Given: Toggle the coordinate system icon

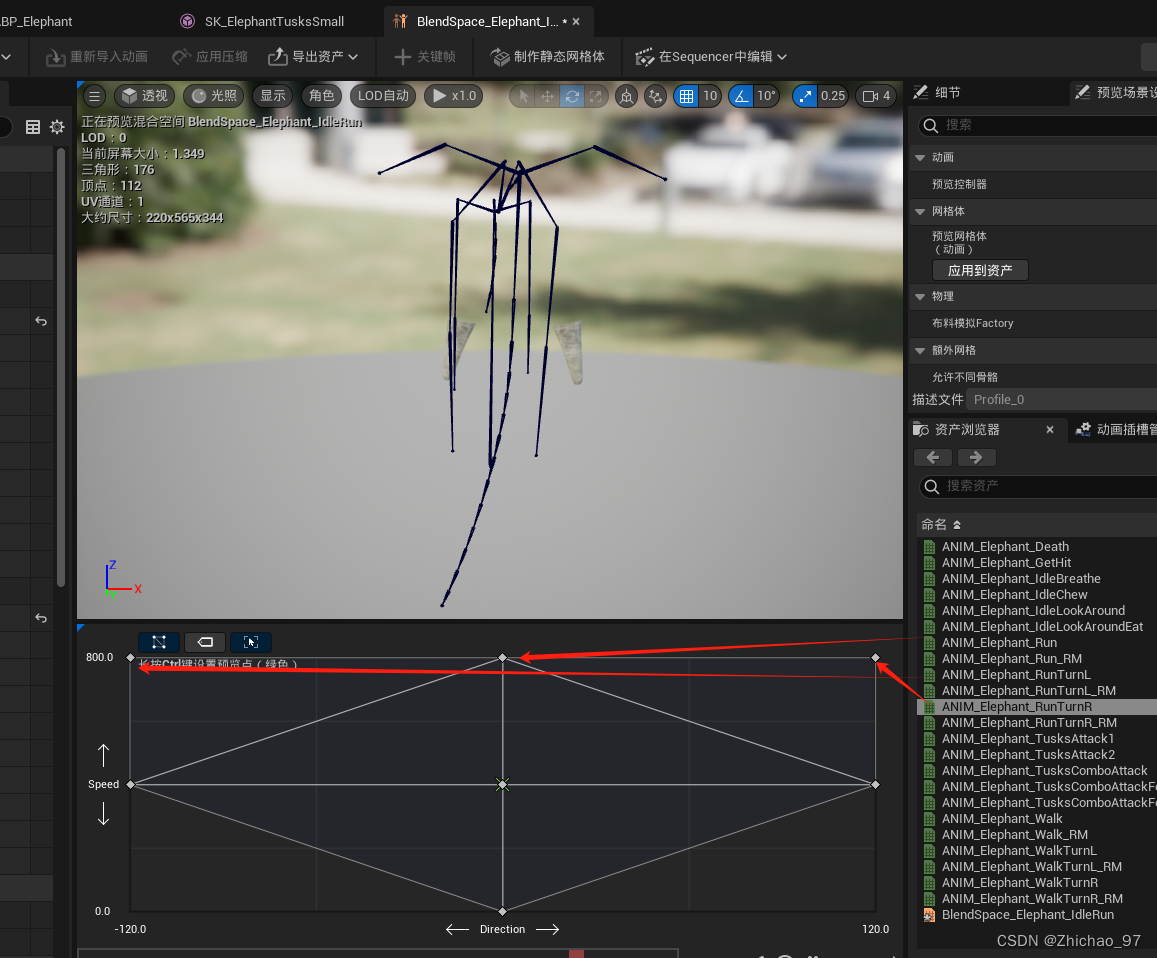Looking at the screenshot, I should click(626, 96).
